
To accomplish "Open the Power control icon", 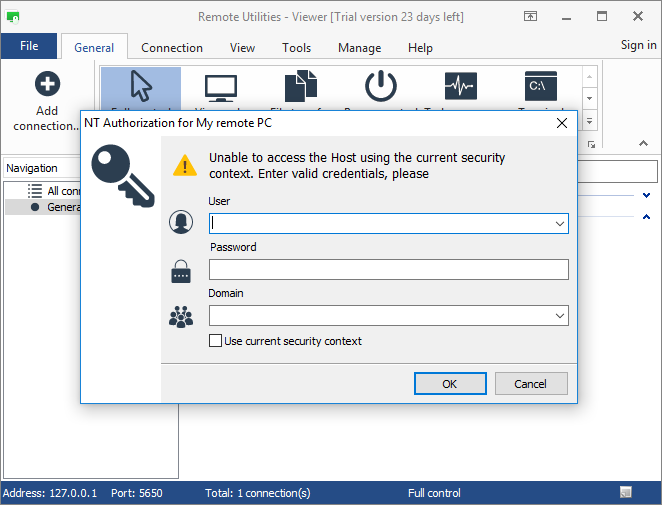I will [x=381, y=86].
